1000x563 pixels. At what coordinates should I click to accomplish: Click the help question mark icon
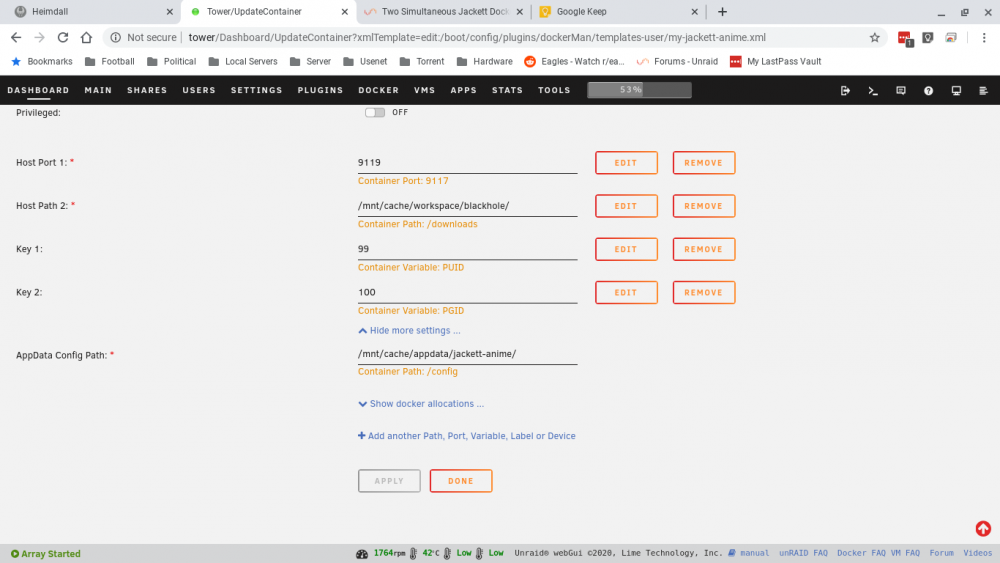[x=929, y=91]
